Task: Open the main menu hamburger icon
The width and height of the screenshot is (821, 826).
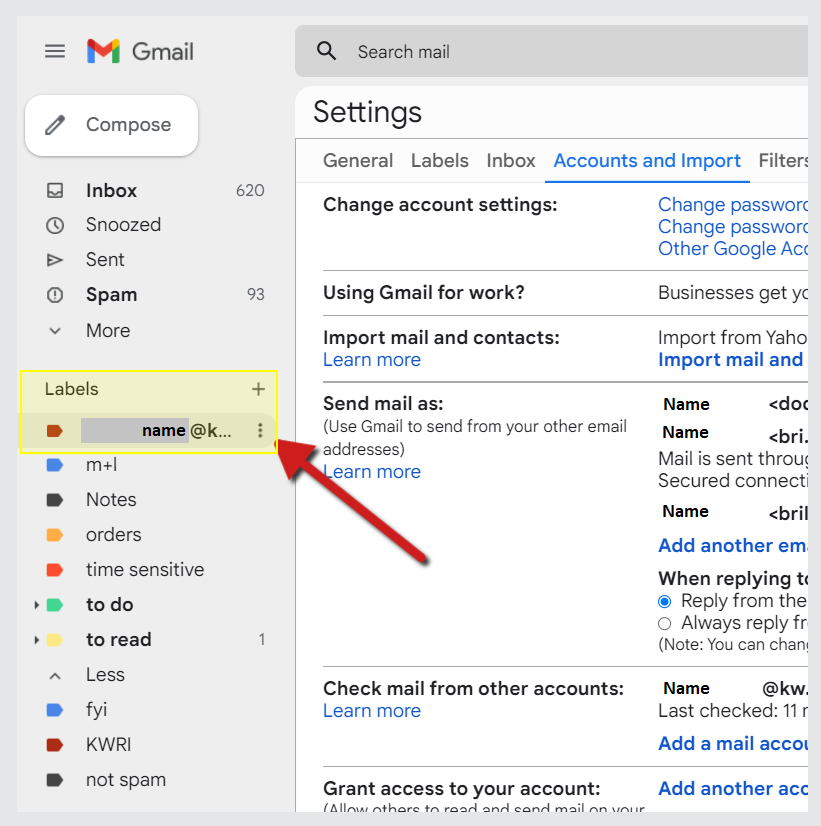Action: 55,52
